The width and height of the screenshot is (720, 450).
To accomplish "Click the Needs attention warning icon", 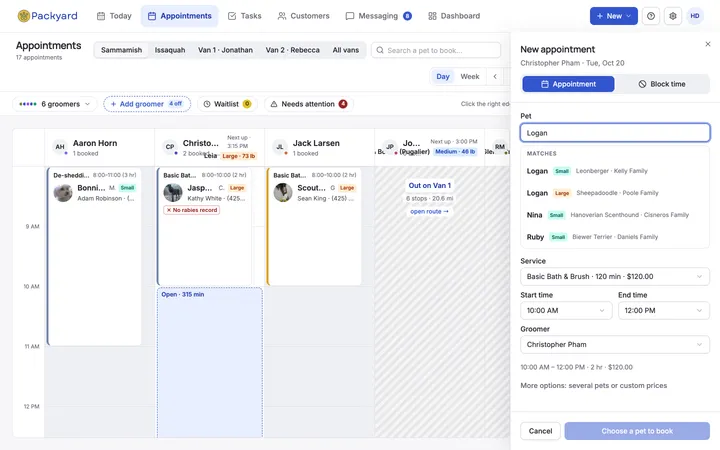I will [x=274, y=104].
